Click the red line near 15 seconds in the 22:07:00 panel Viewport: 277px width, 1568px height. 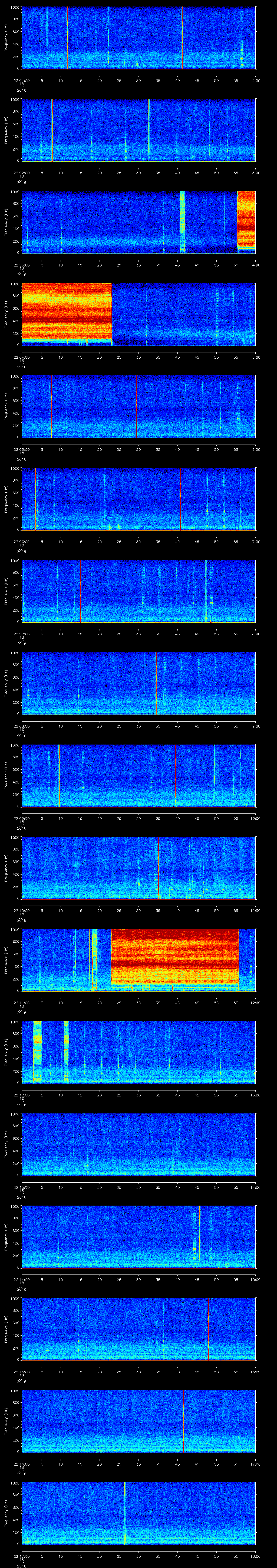[80, 590]
